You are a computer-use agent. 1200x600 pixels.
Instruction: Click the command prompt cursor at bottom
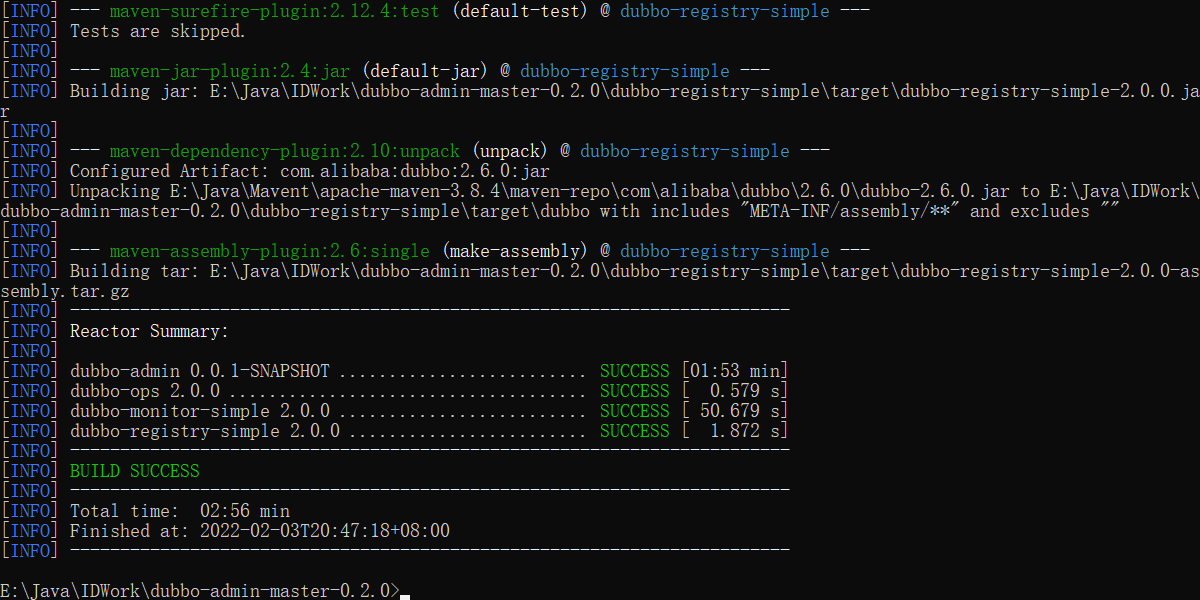click(405, 594)
